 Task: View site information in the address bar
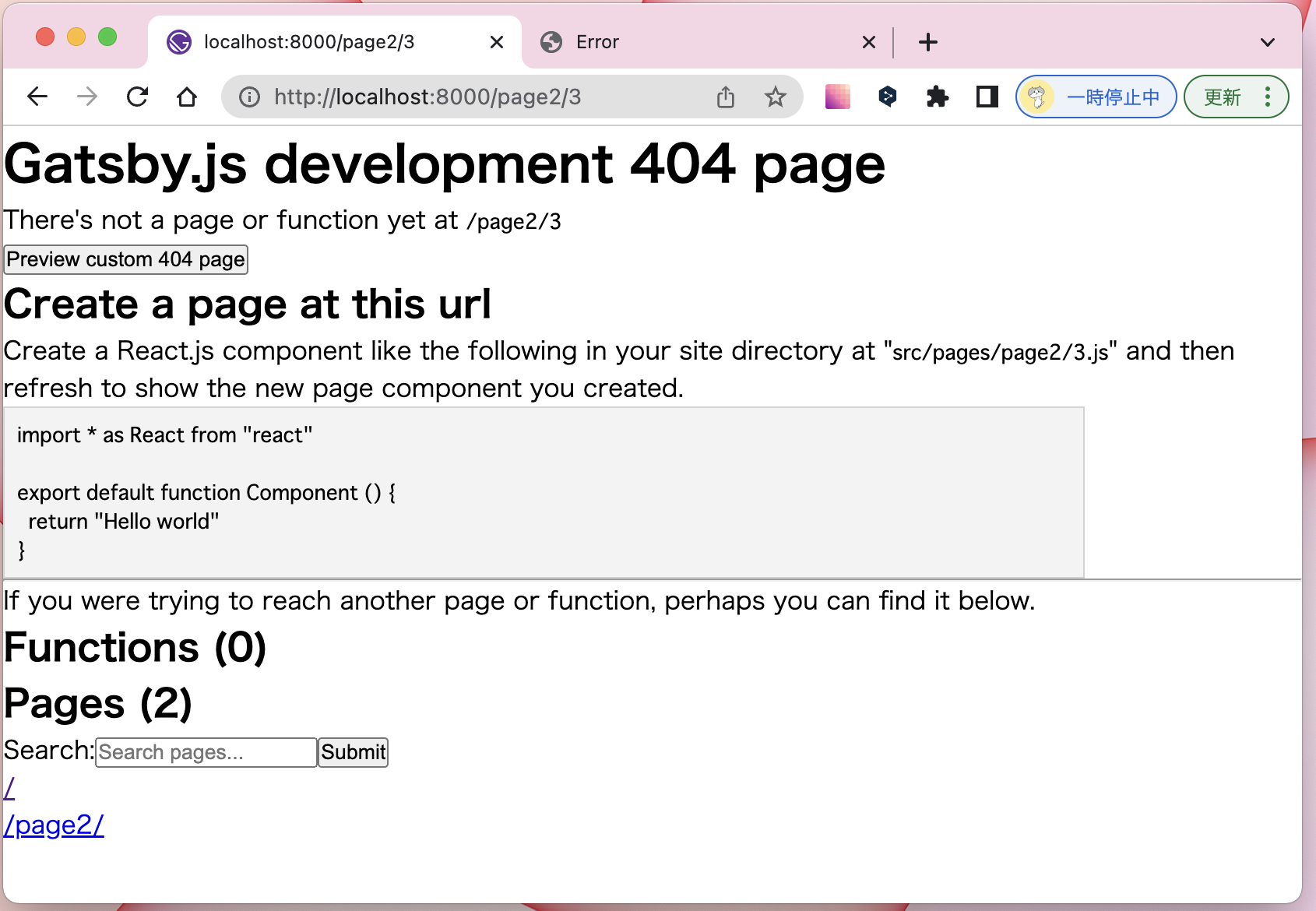tap(248, 97)
